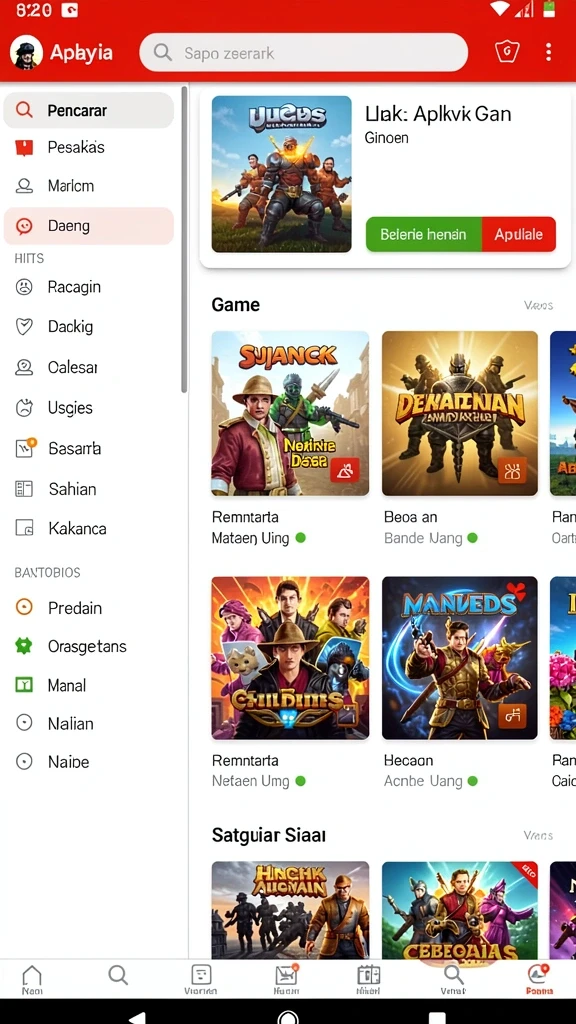Click the red Apulale button
This screenshot has width=576, height=1024.
519,234
